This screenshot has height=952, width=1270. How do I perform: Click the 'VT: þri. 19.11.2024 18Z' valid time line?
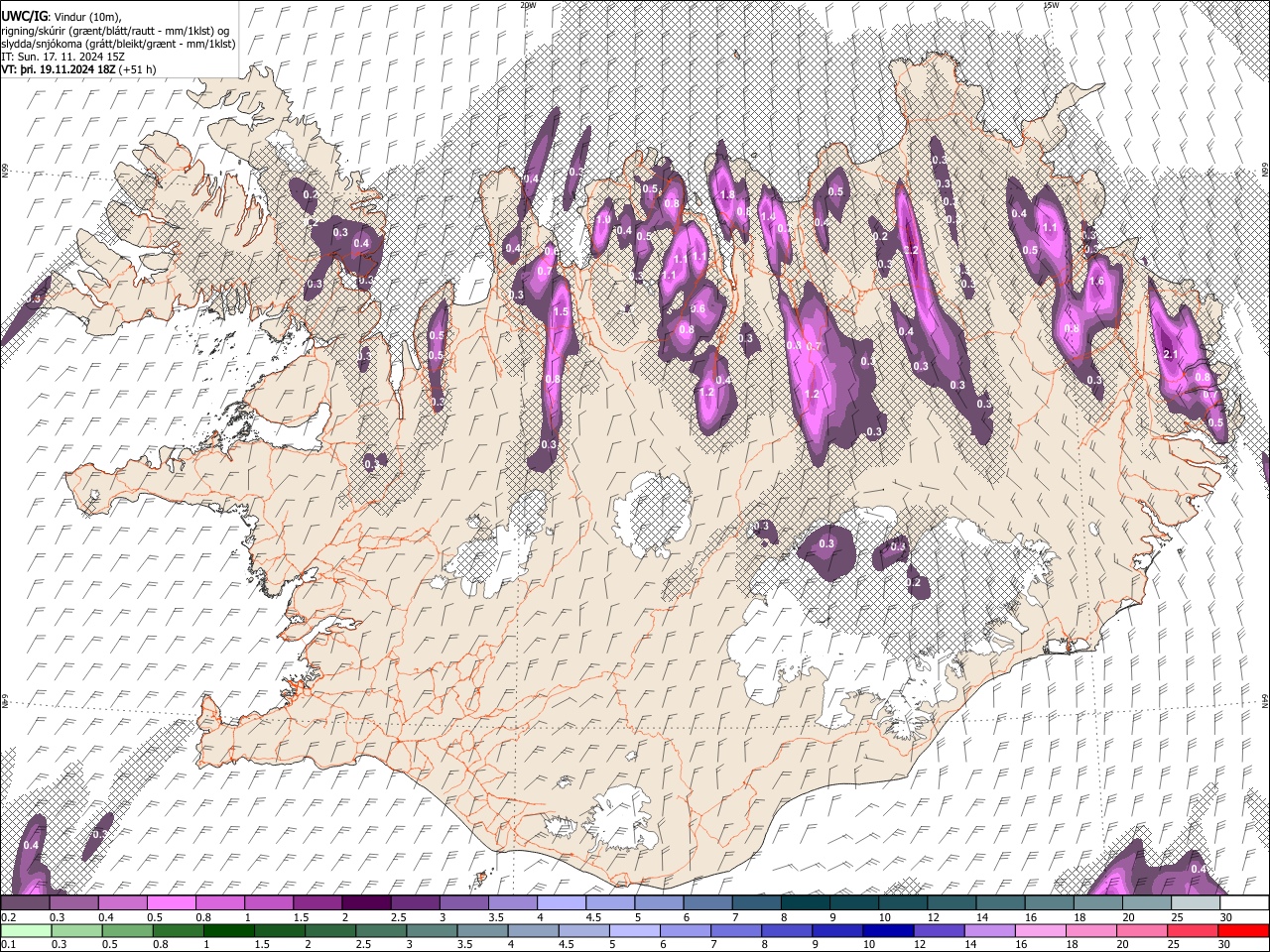pyautogui.click(x=78, y=69)
